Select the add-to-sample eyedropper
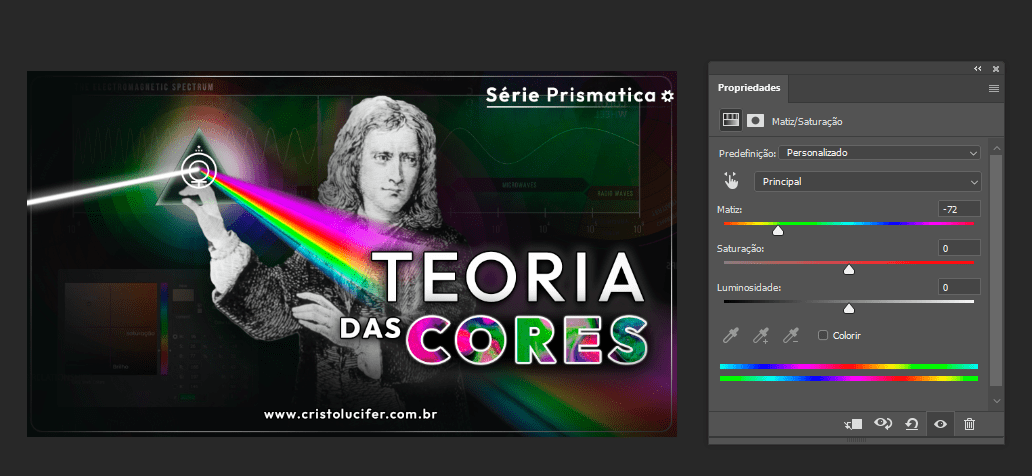Image resolution: width=1032 pixels, height=476 pixels. point(761,335)
